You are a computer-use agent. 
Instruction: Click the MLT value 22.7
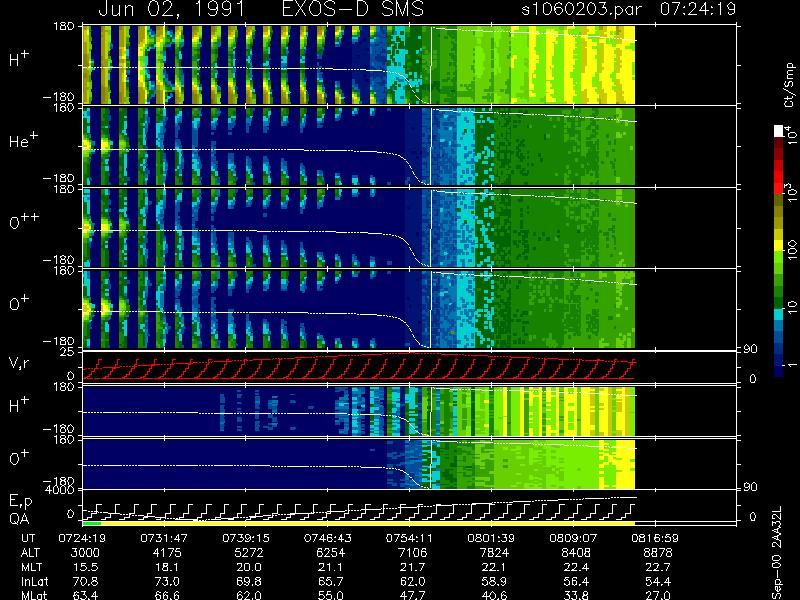click(658, 567)
